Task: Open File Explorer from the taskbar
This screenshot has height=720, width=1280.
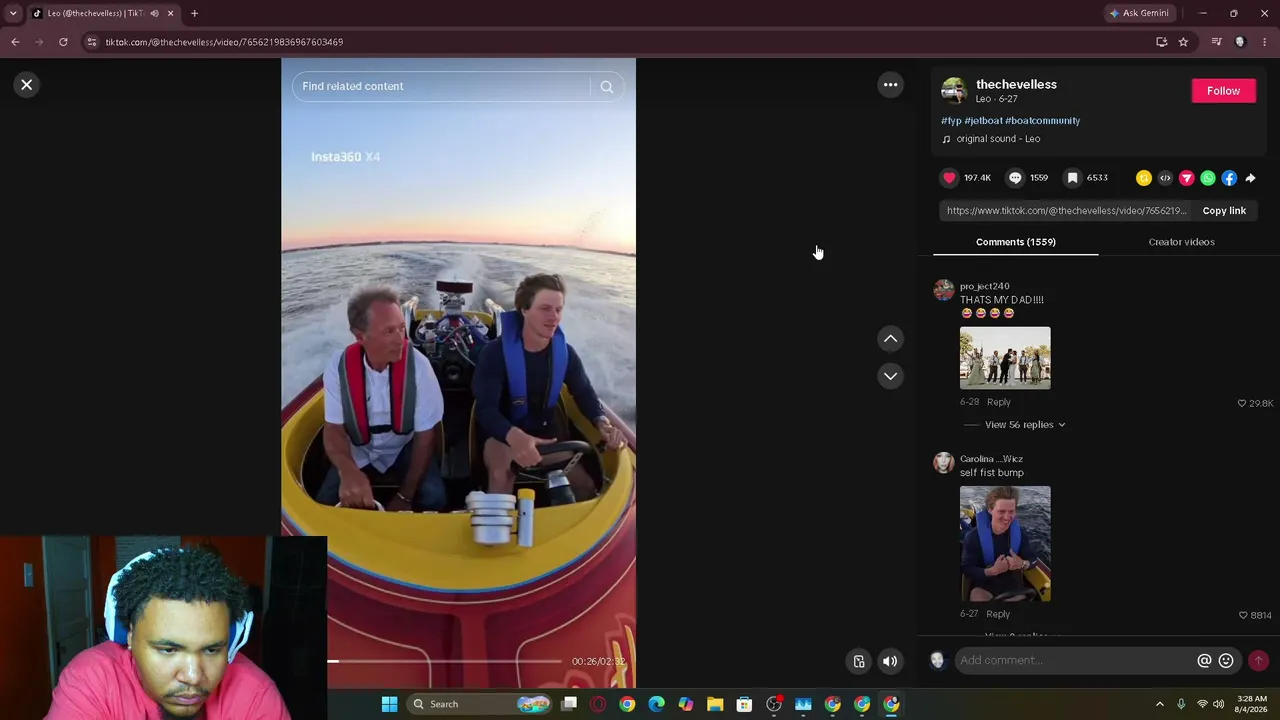Action: (715, 704)
